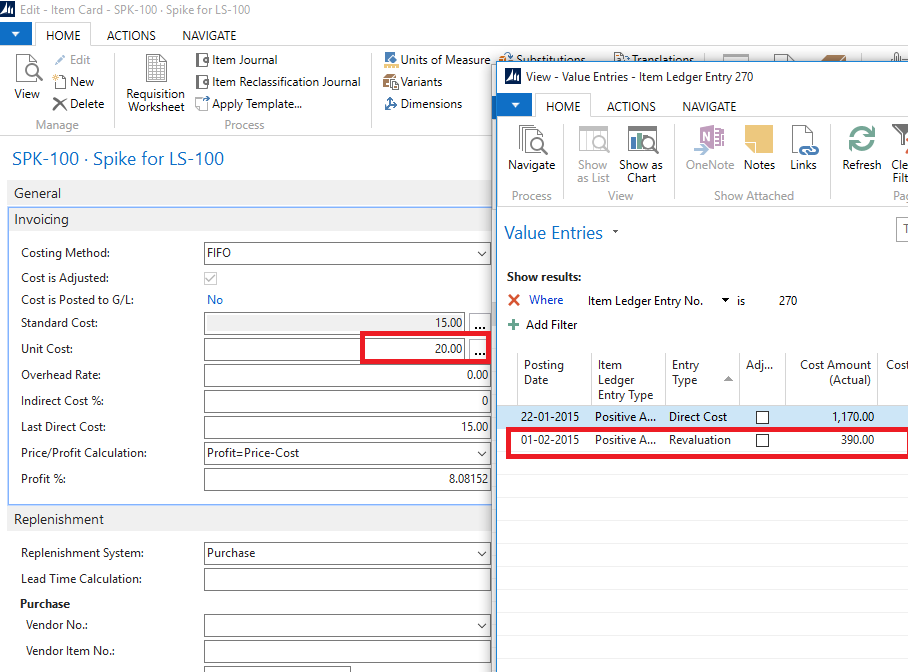Viewport: 908px width, 672px height.
Task: Select Item Card NAVIGATE tab
Action: click(209, 35)
